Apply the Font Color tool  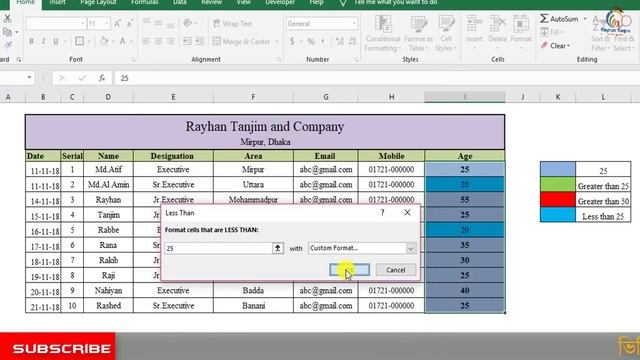122,41
